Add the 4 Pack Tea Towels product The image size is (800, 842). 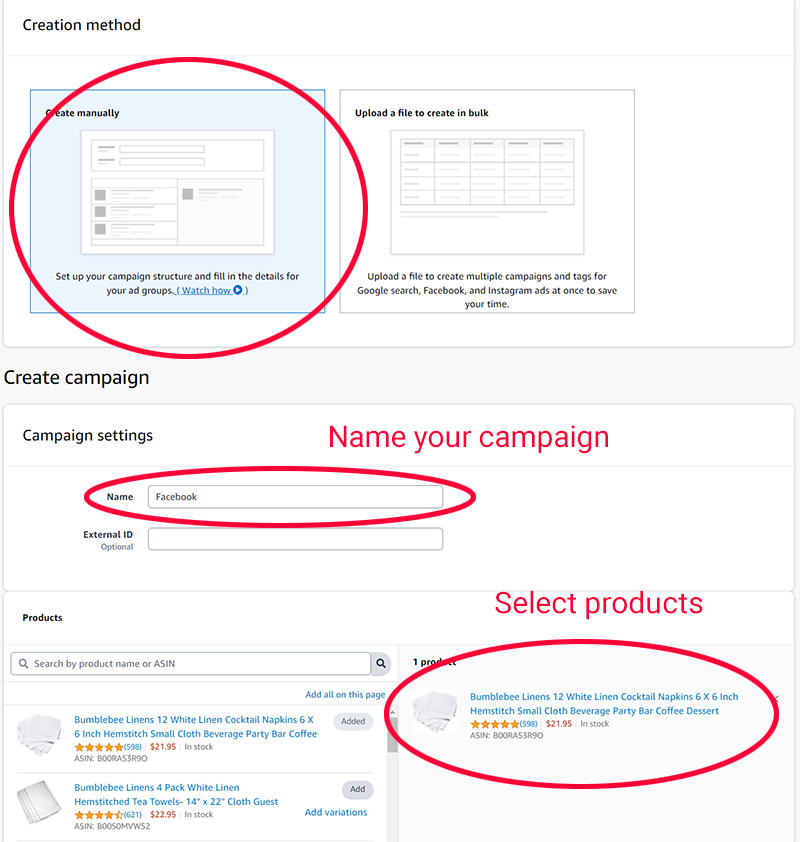click(x=357, y=789)
